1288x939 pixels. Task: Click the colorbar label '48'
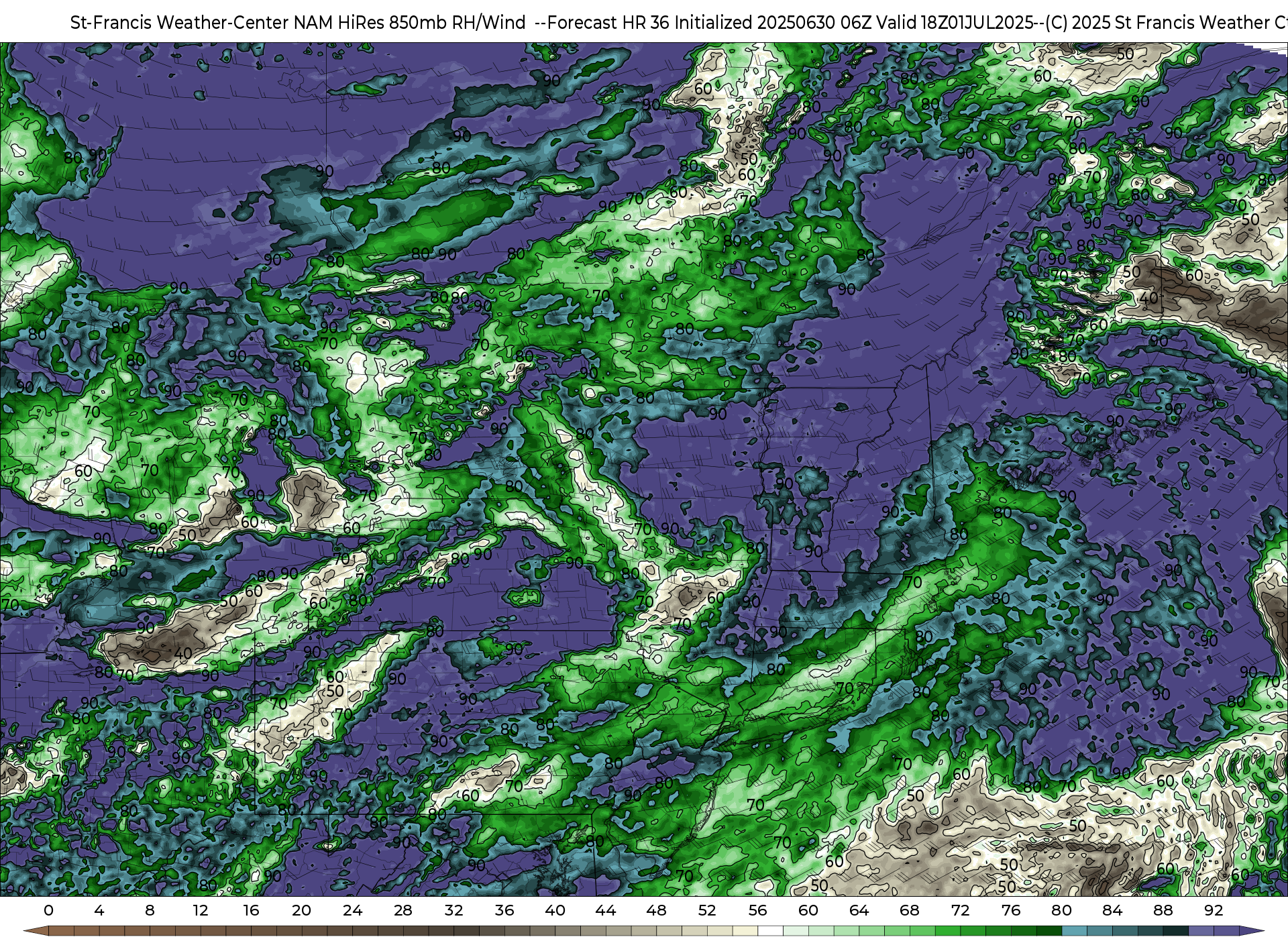(656, 910)
